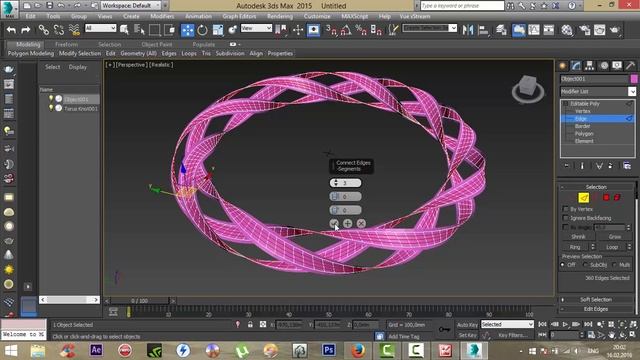640x360 pixels.
Task: Click the Object001 pink color swatch
Action: coord(633,79)
